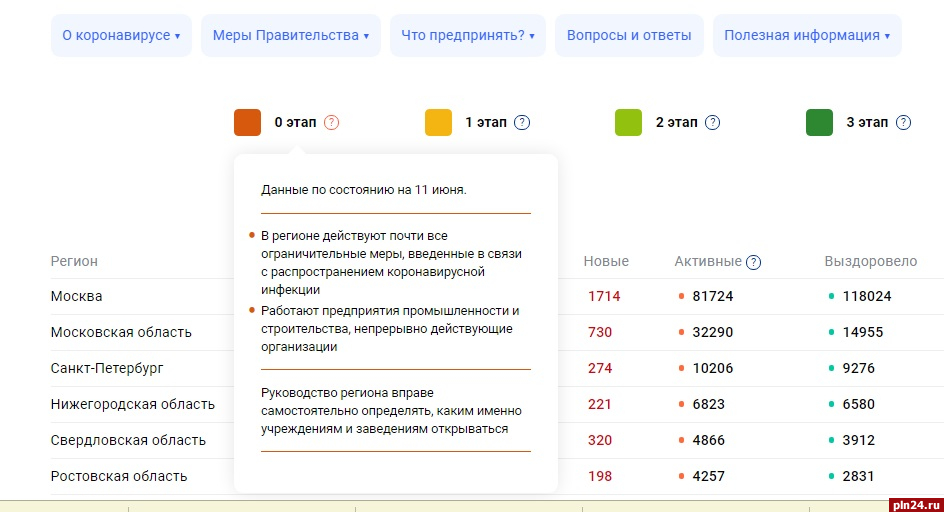
Task: Click the light green 2 этап square
Action: 628,123
